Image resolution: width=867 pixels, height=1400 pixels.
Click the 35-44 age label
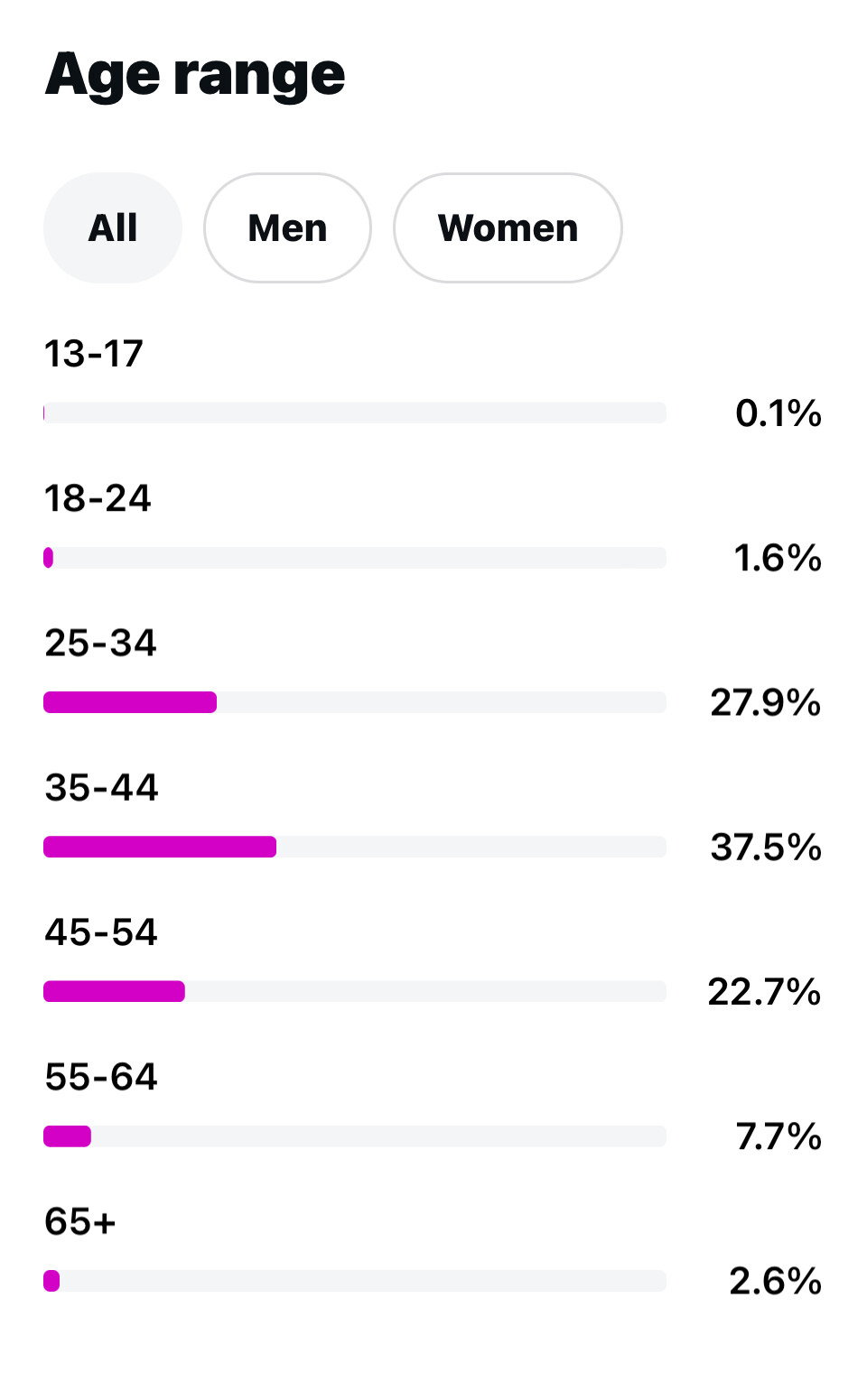tap(101, 788)
